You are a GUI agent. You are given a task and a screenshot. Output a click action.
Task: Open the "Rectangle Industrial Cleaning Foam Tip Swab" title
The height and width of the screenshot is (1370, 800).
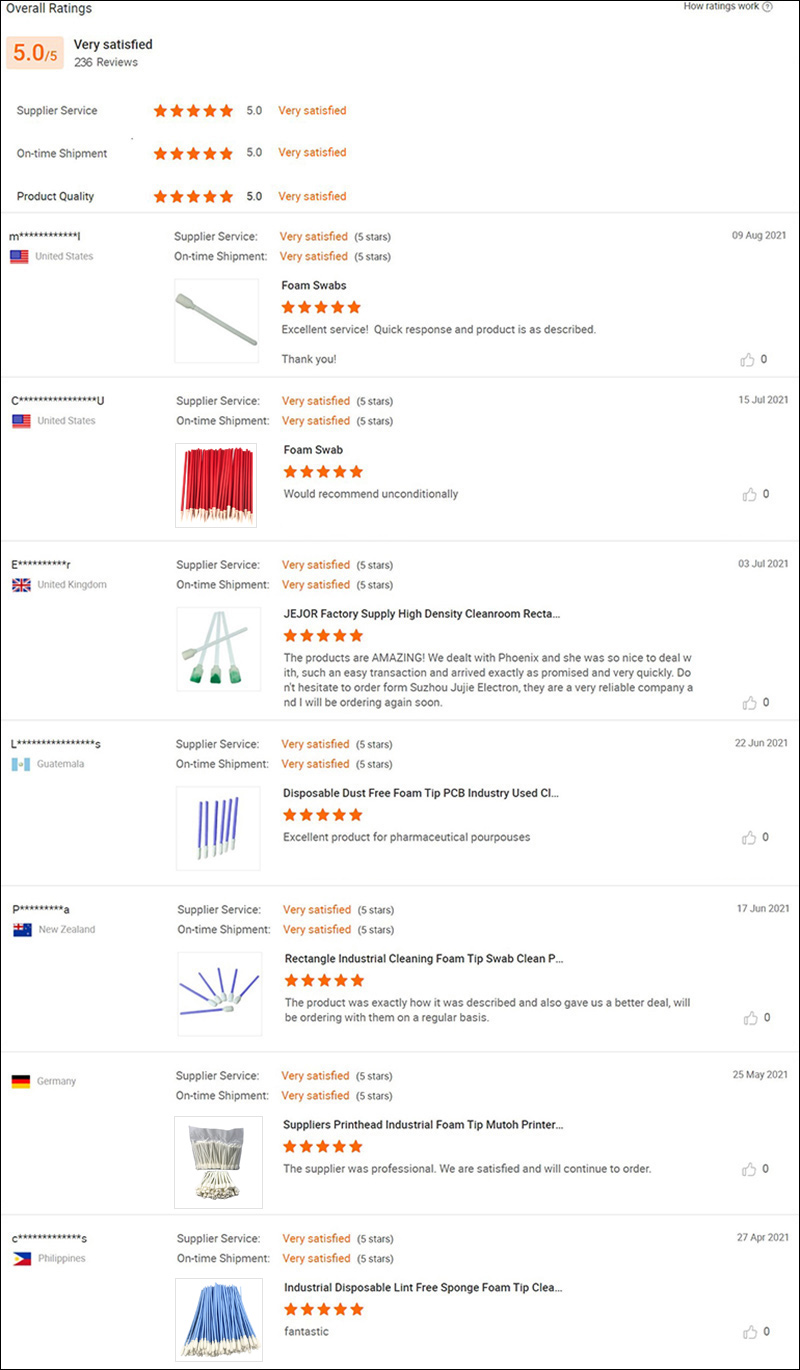[x=420, y=958]
